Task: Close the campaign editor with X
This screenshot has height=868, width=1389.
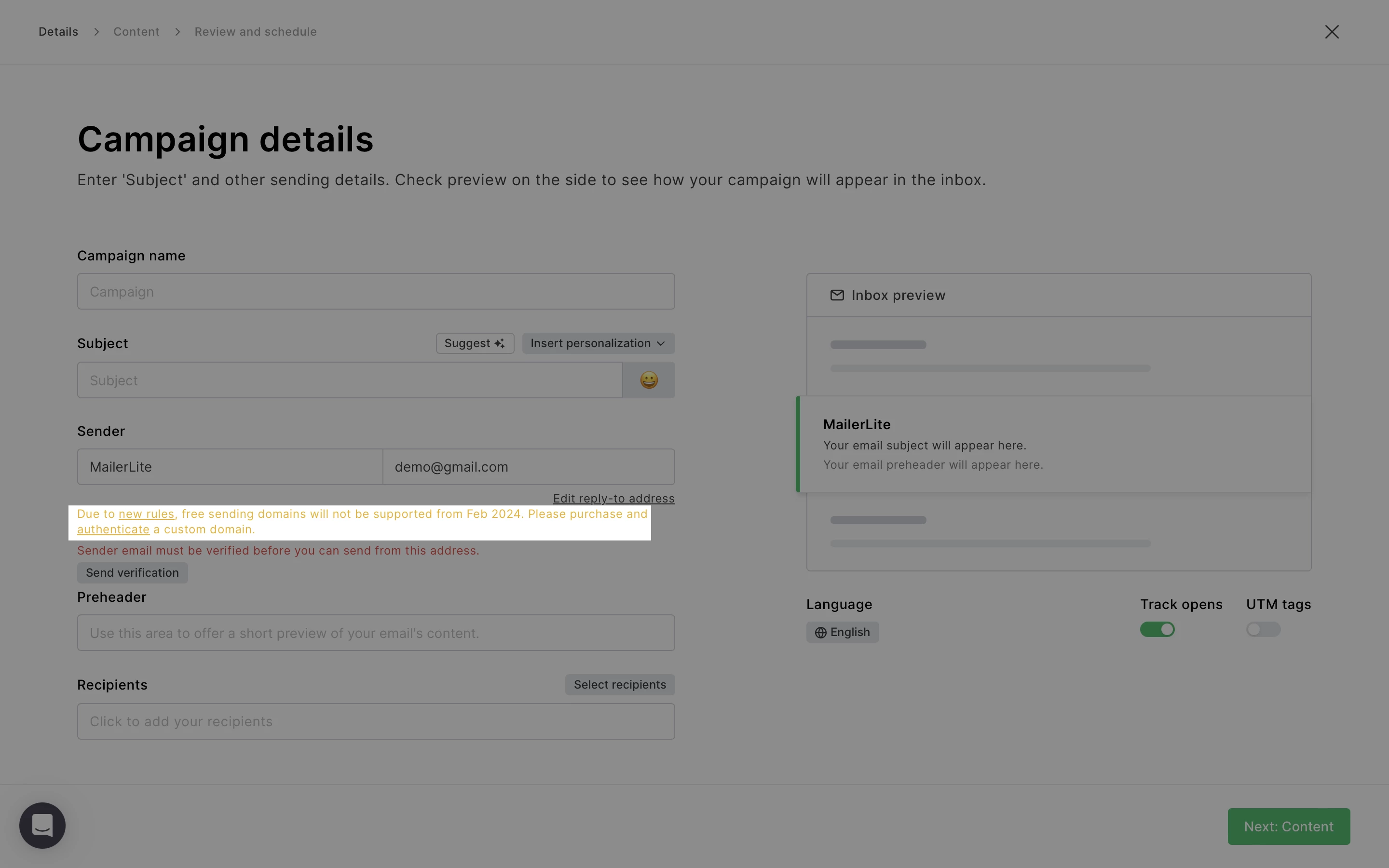Action: point(1332,31)
